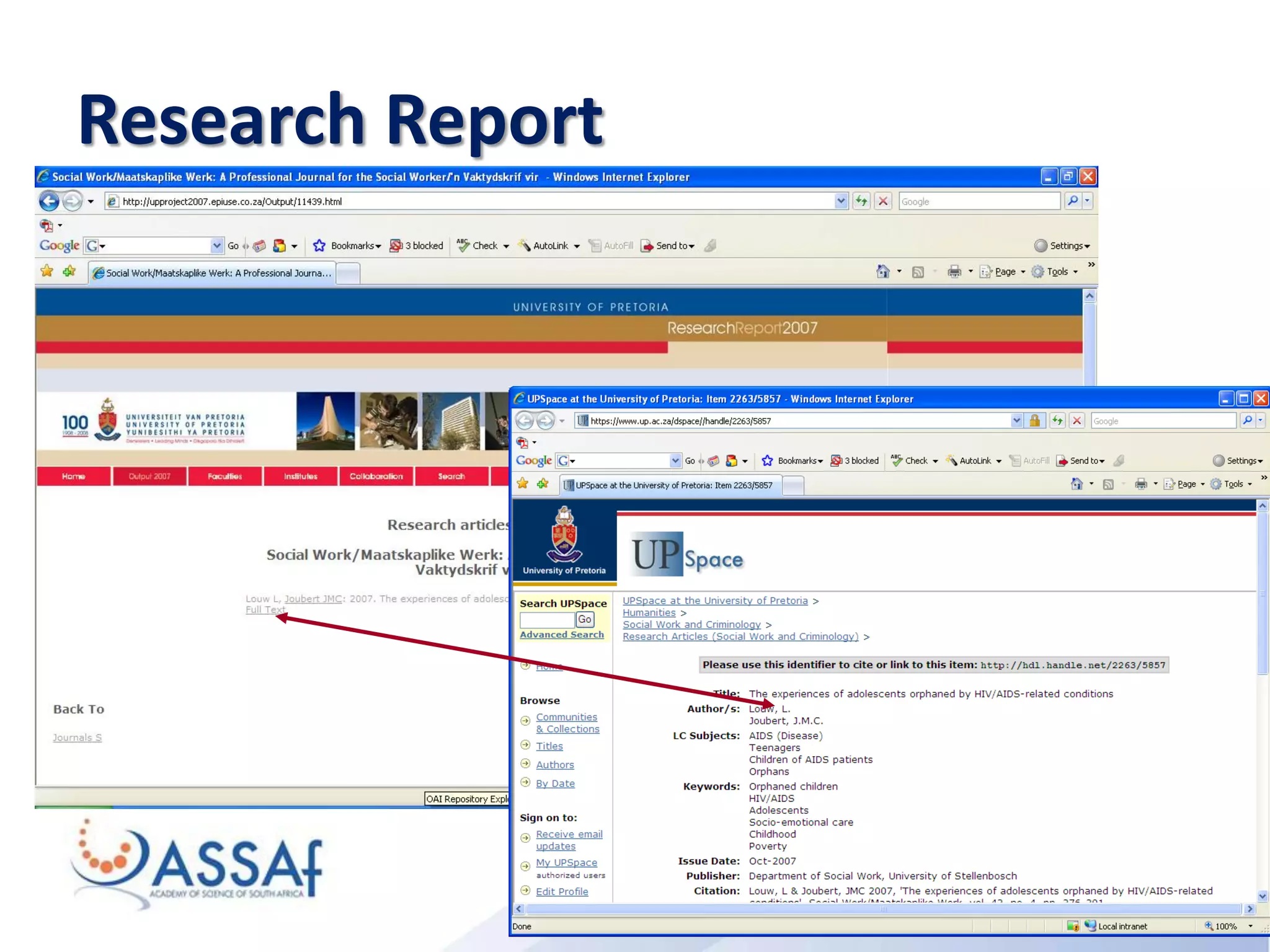Image resolution: width=1270 pixels, height=952 pixels.
Task: Click Humanities breadcrumb link
Action: click(649, 612)
